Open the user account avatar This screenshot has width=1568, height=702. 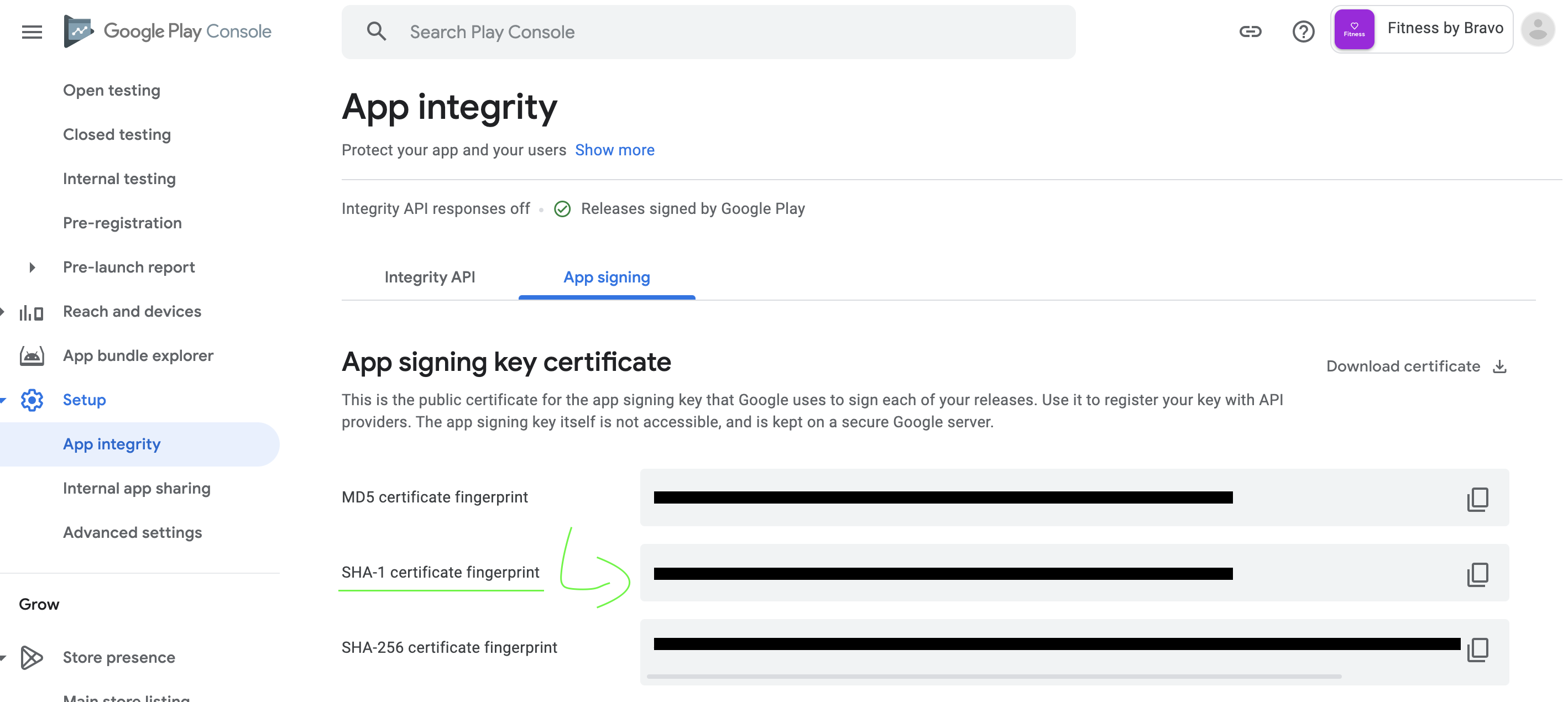1537,29
